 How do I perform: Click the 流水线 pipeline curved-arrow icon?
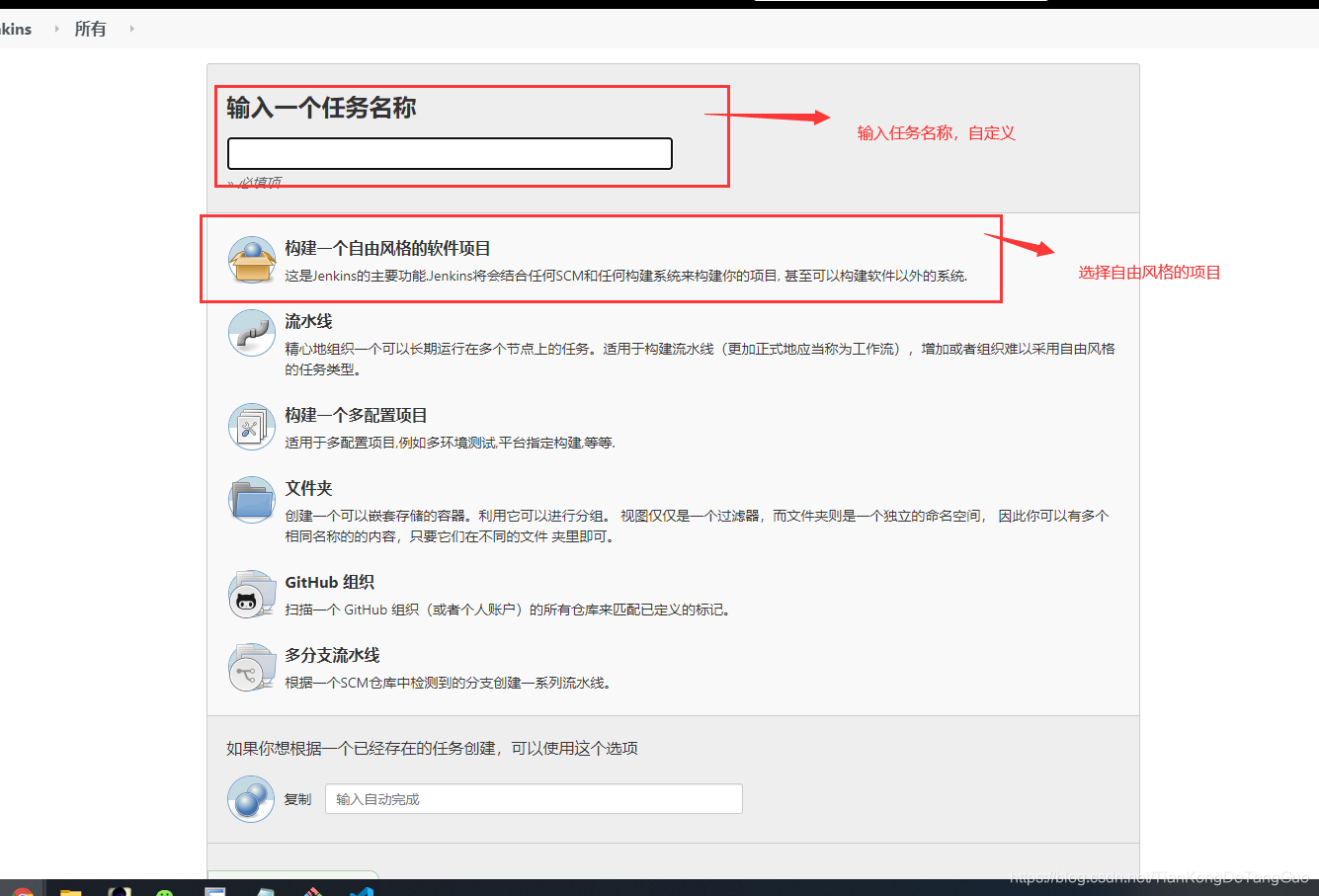[251, 334]
